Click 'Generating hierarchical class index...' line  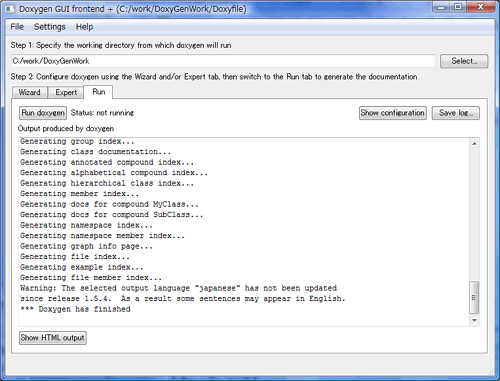click(107, 183)
